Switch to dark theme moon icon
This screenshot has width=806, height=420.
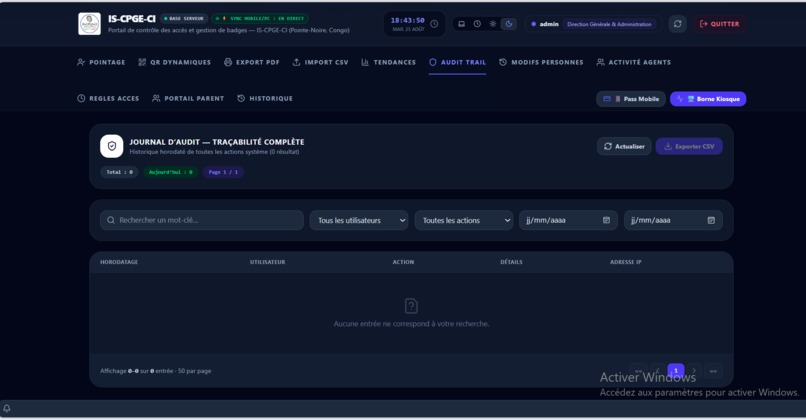click(509, 24)
